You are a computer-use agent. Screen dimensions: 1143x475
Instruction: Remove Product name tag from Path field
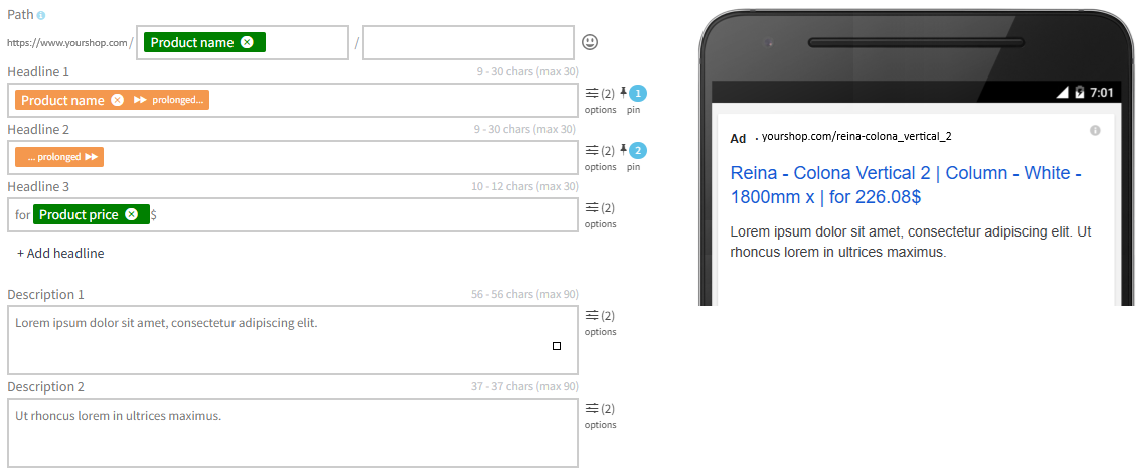pyautogui.click(x=247, y=42)
